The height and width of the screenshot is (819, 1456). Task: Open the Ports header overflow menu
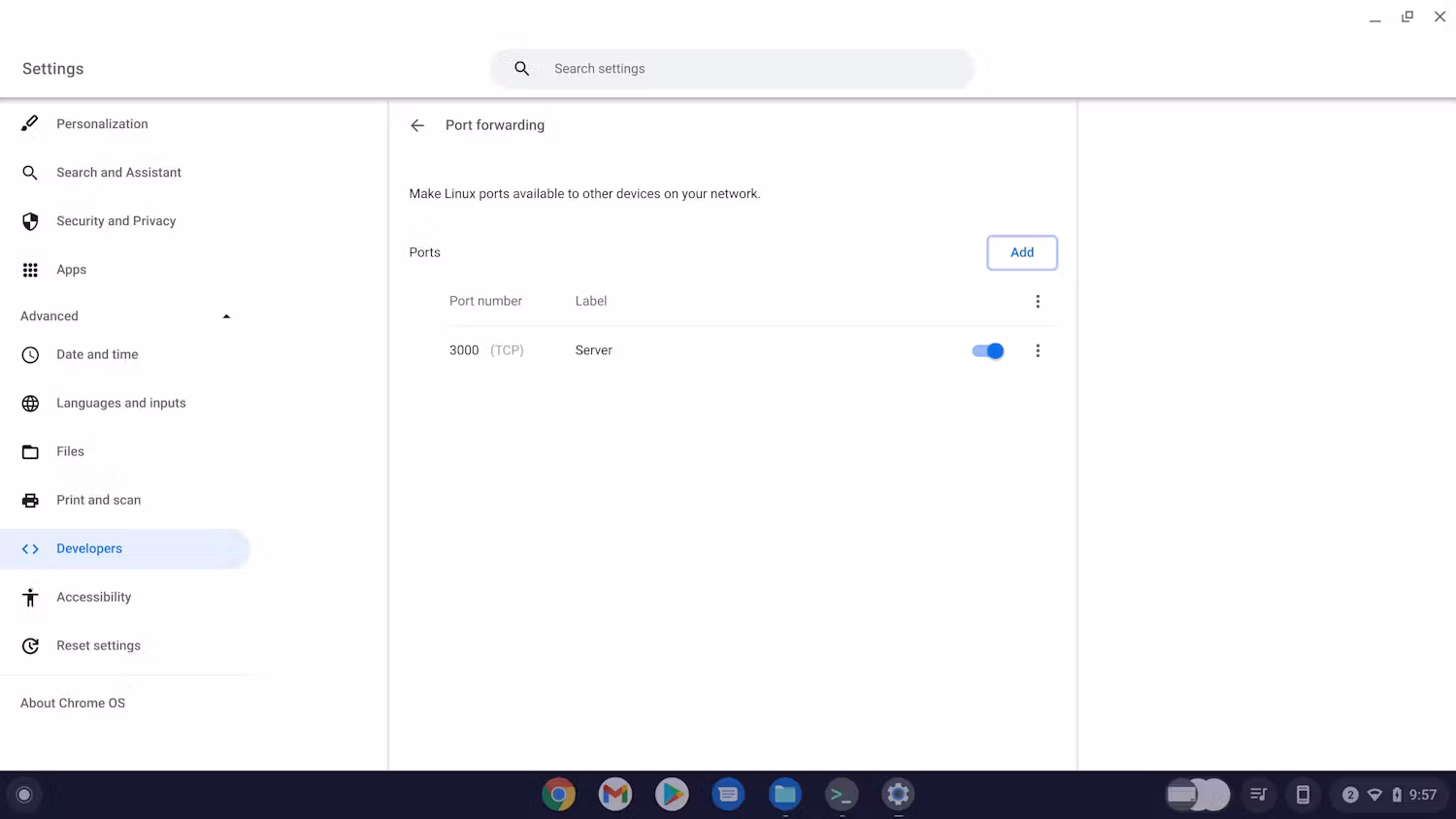pos(1038,301)
